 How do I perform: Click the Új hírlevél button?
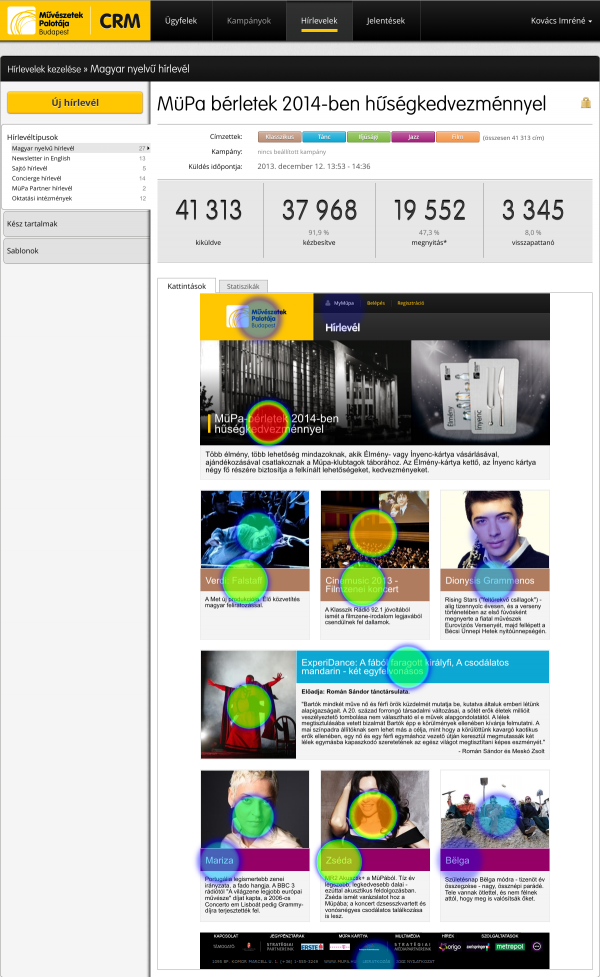pos(75,103)
